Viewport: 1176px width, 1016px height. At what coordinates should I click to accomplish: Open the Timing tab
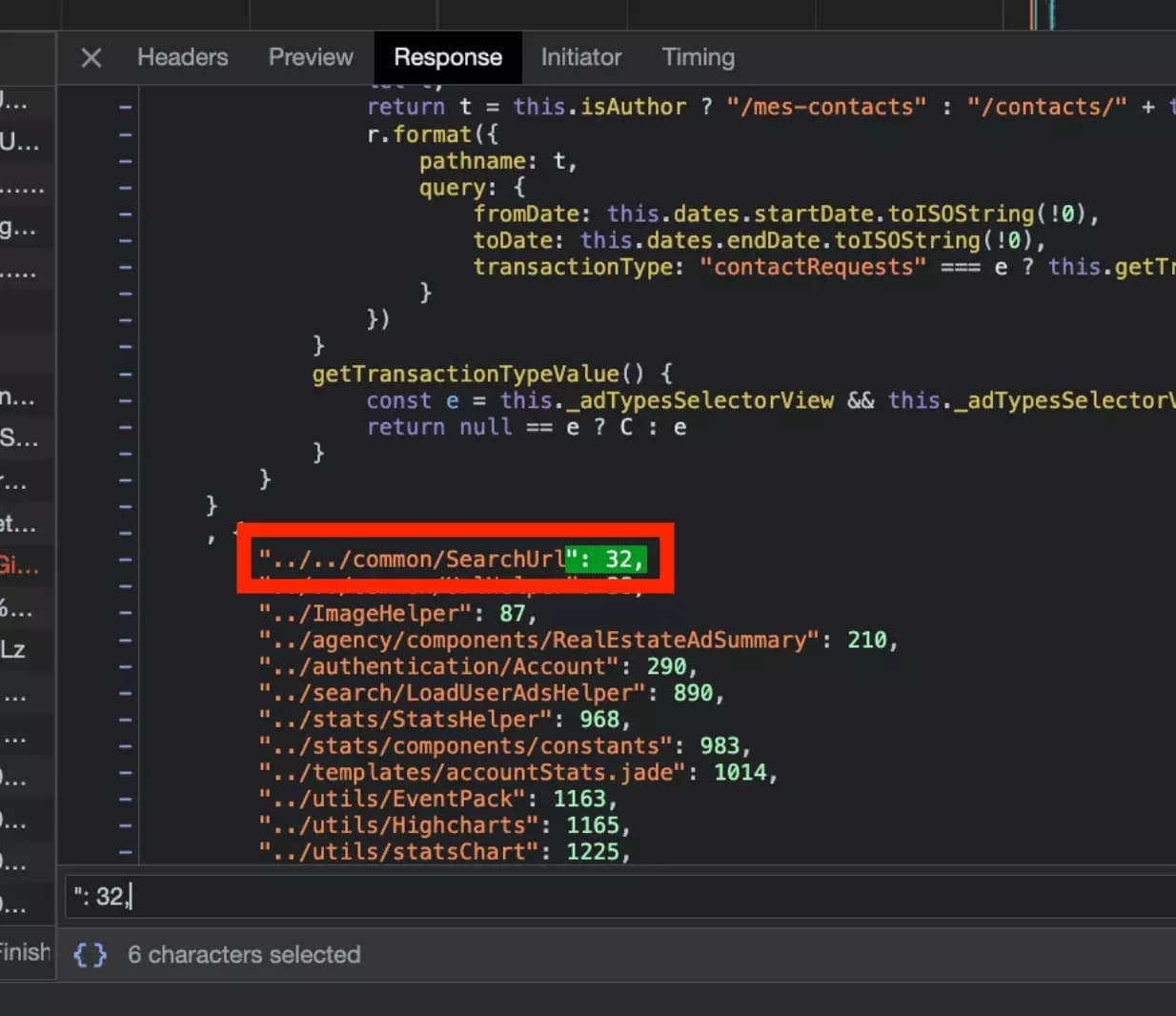(698, 57)
